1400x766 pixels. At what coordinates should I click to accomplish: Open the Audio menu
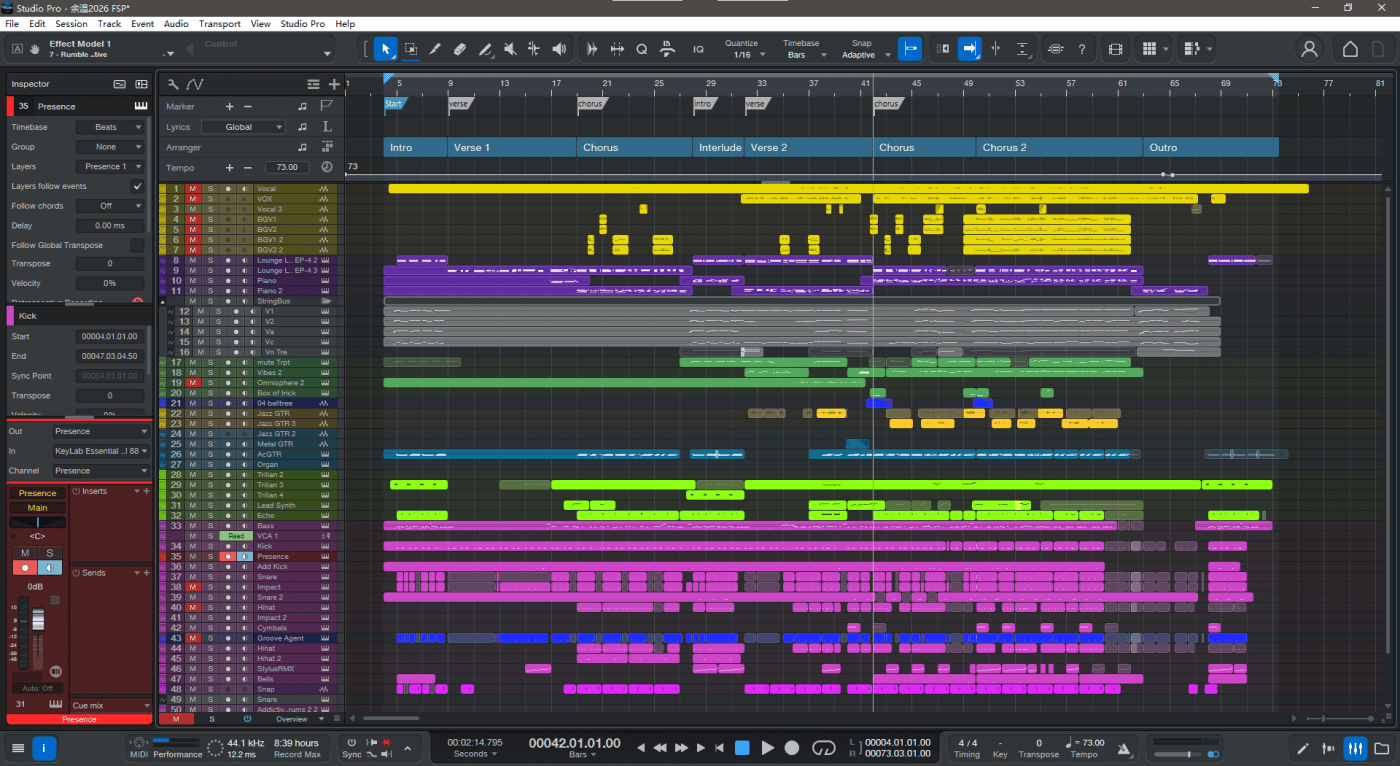click(176, 24)
